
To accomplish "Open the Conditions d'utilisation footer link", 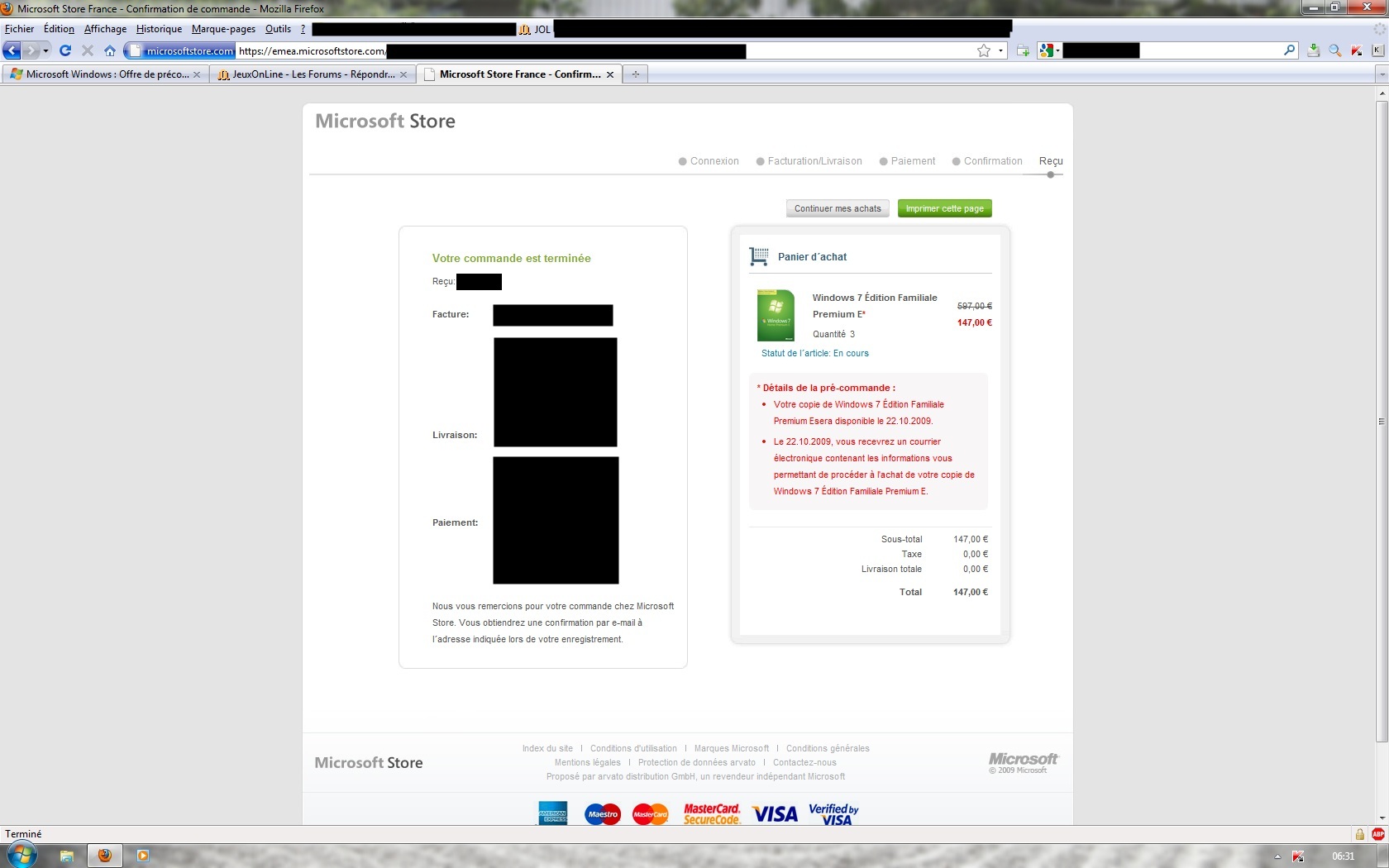I will tap(633, 749).
